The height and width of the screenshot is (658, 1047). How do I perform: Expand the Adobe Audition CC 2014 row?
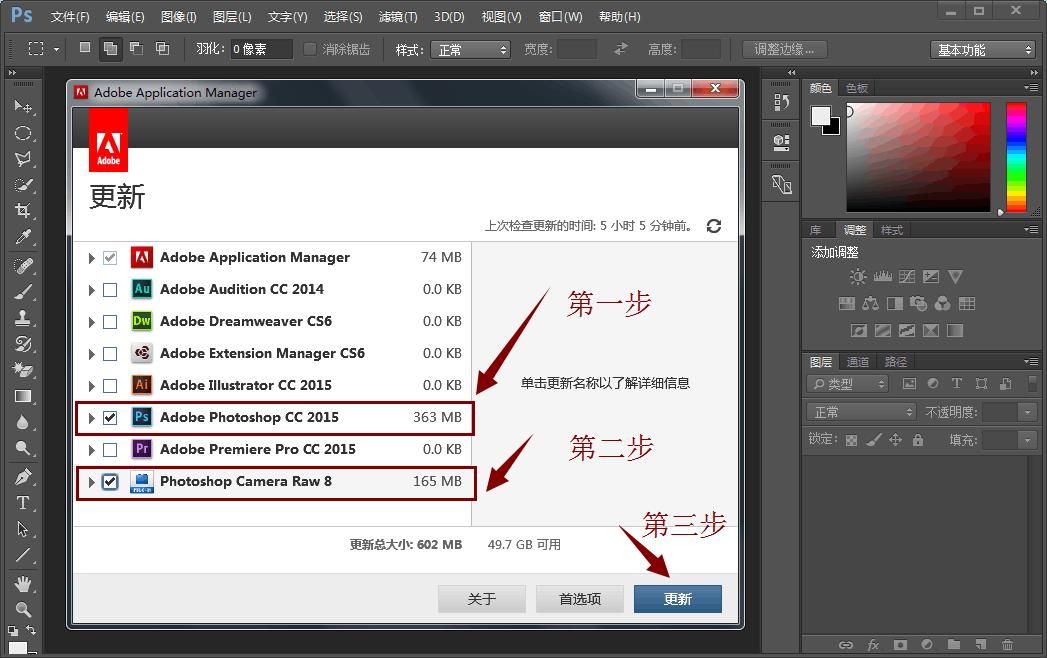coord(91,290)
